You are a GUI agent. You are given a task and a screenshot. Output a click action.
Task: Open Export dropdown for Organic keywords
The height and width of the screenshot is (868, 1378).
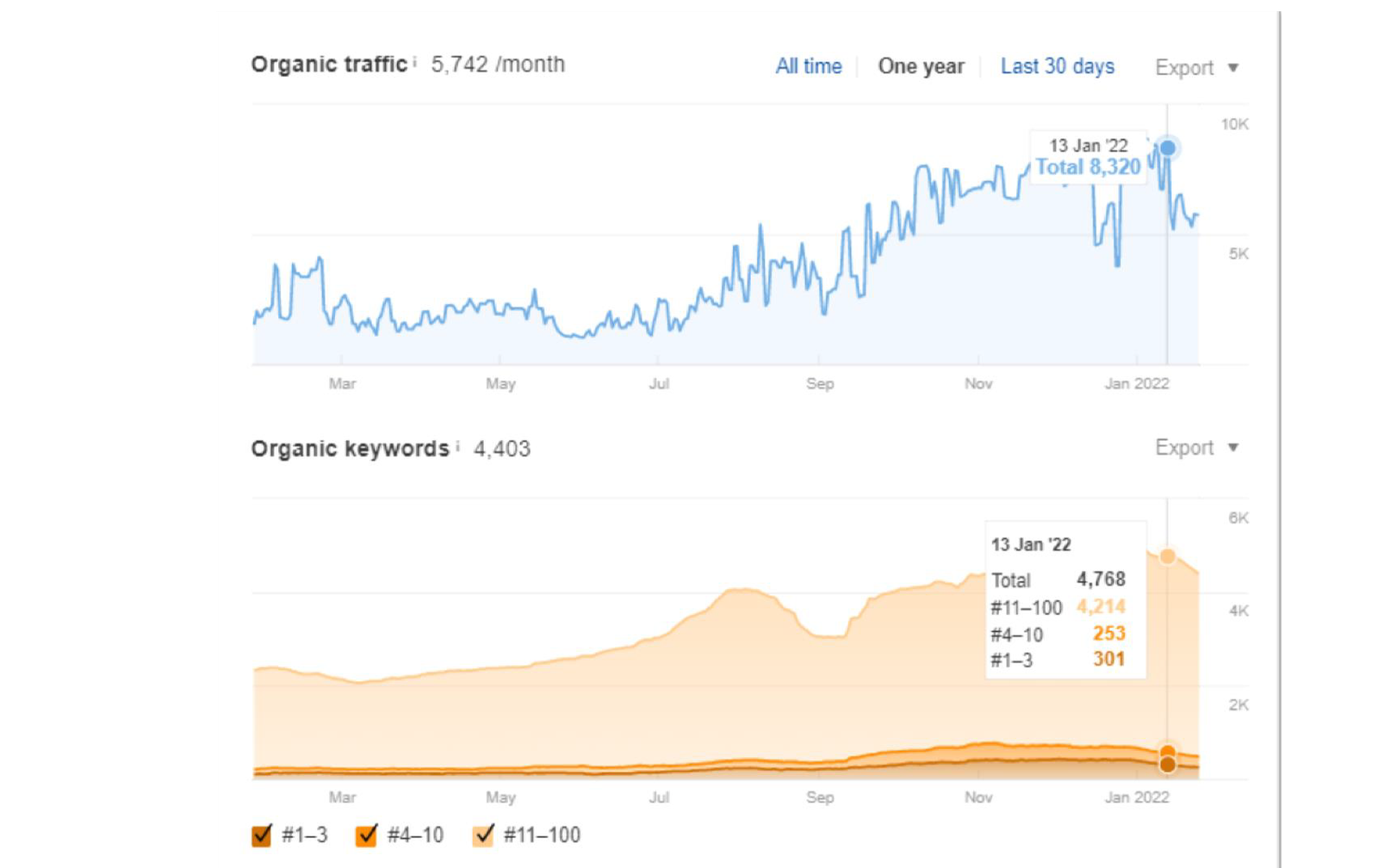point(1184,448)
